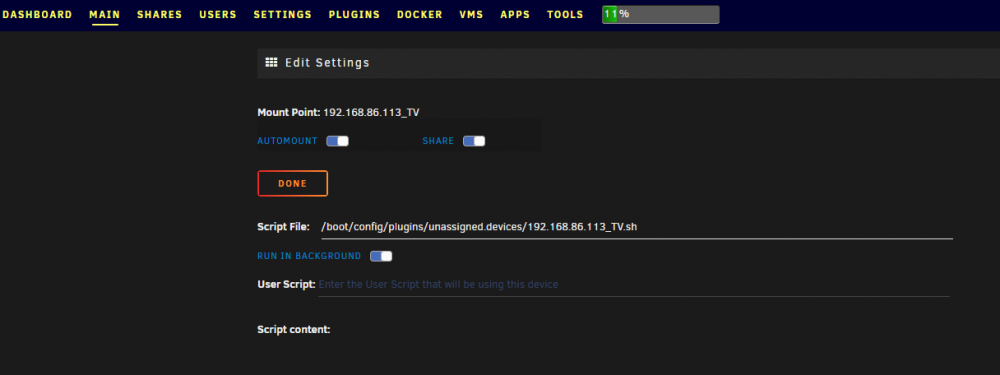Click the 11% usage progress bar
1000x375 pixels.
(x=661, y=14)
